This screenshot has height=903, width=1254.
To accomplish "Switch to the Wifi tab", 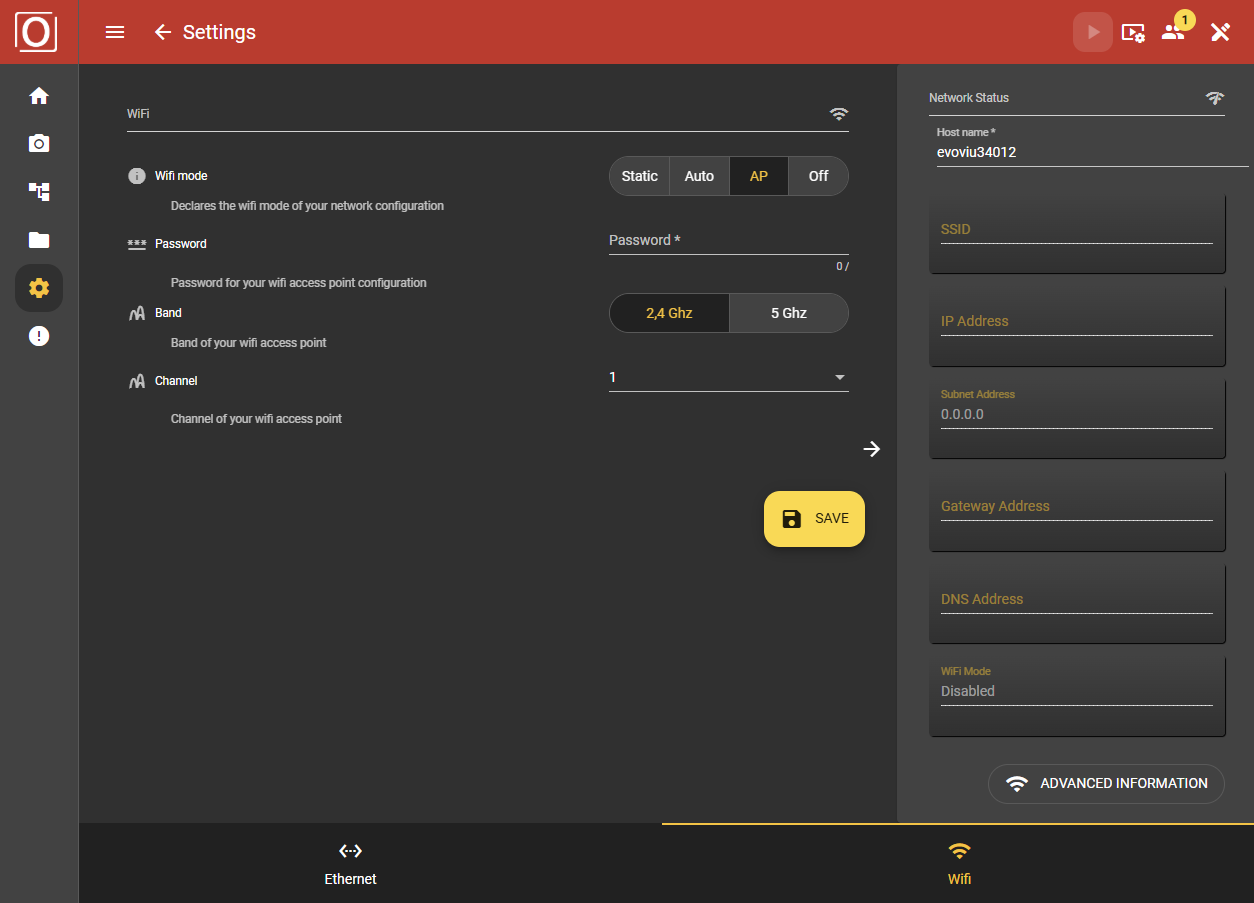I will [x=959, y=863].
